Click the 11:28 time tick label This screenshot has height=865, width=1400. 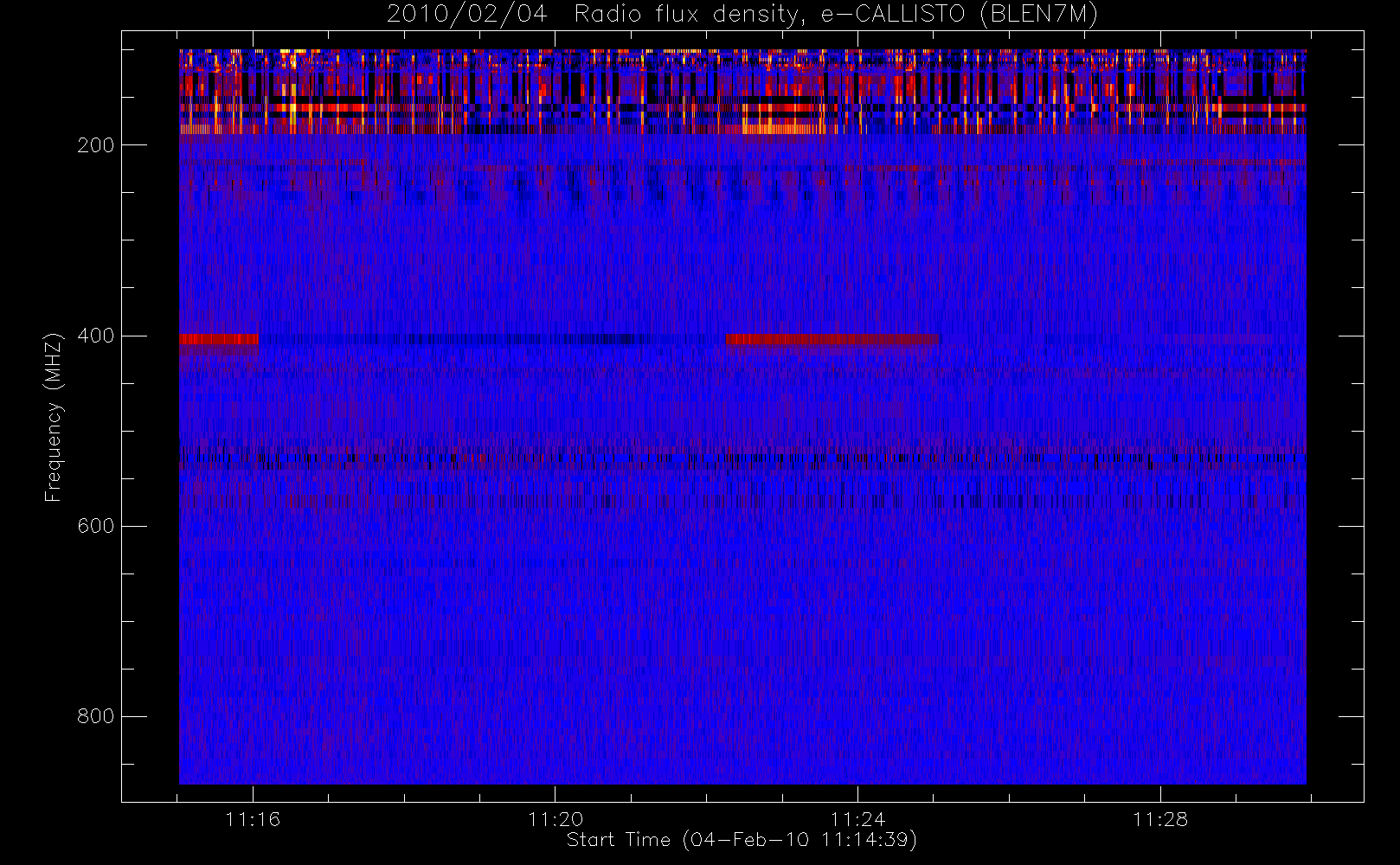tap(1160, 819)
